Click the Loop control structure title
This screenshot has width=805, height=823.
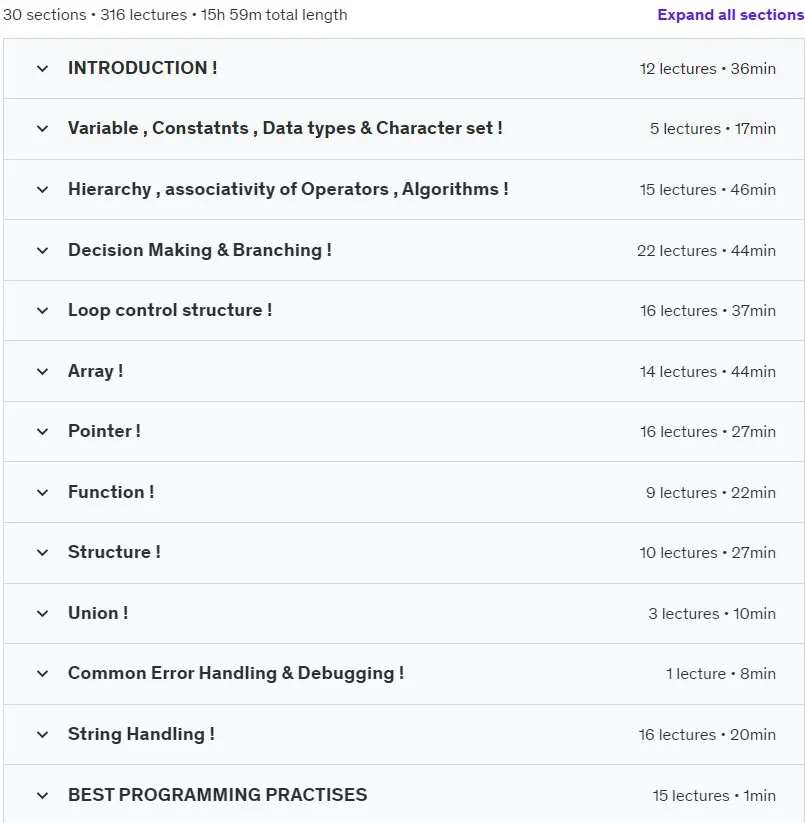170,310
